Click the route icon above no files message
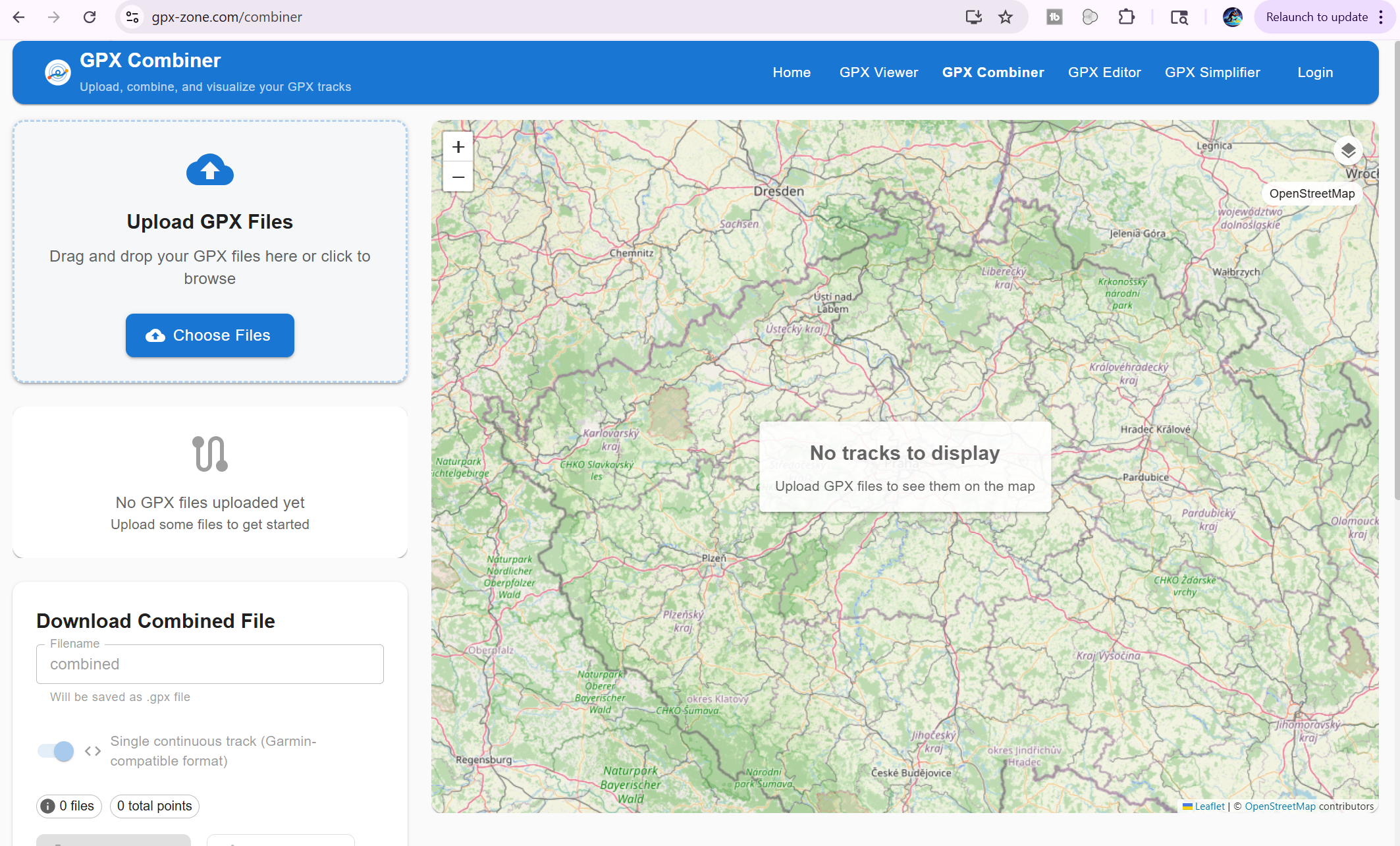This screenshot has width=1400, height=846. point(210,454)
